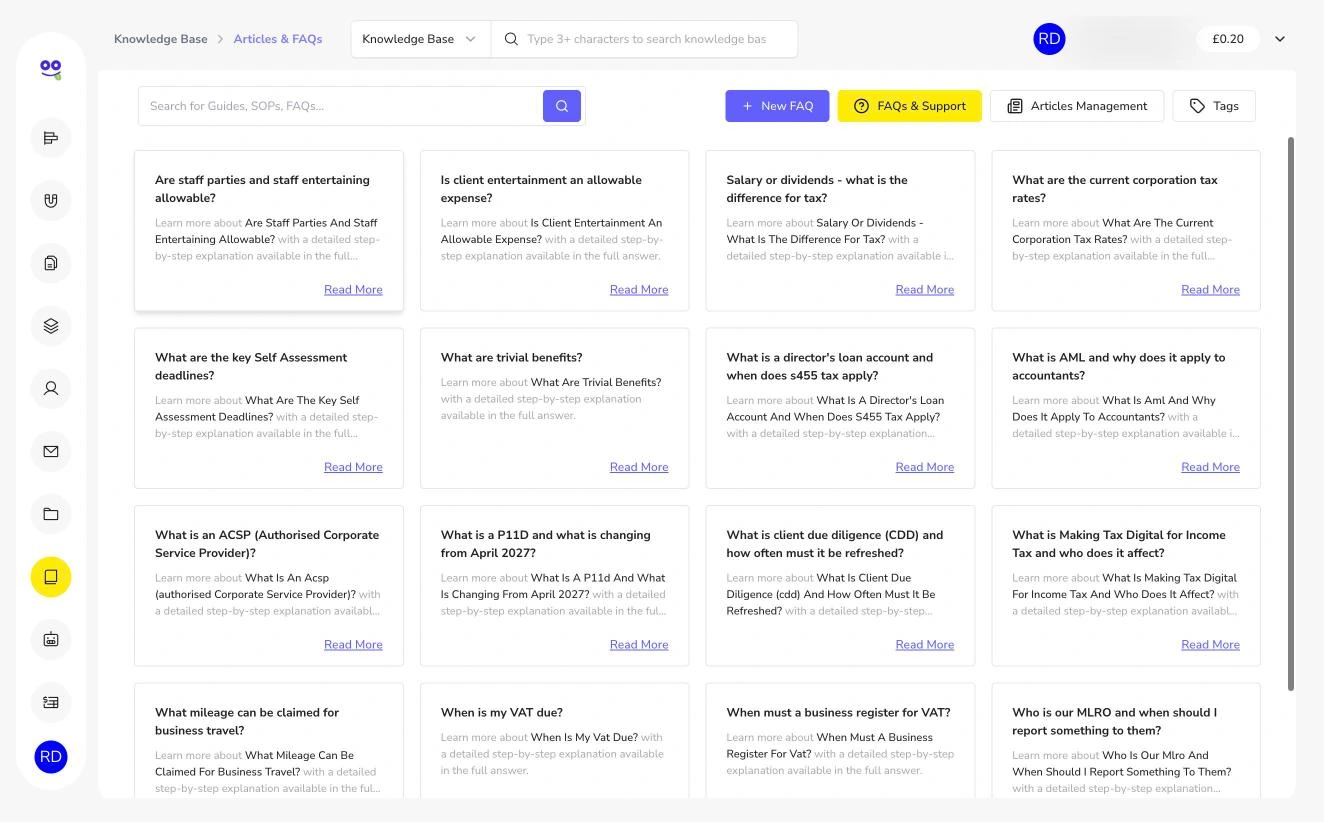This screenshot has height=822, width=1324.
Task: Open the Knowledge Base scope dropdown
Action: click(x=420, y=39)
